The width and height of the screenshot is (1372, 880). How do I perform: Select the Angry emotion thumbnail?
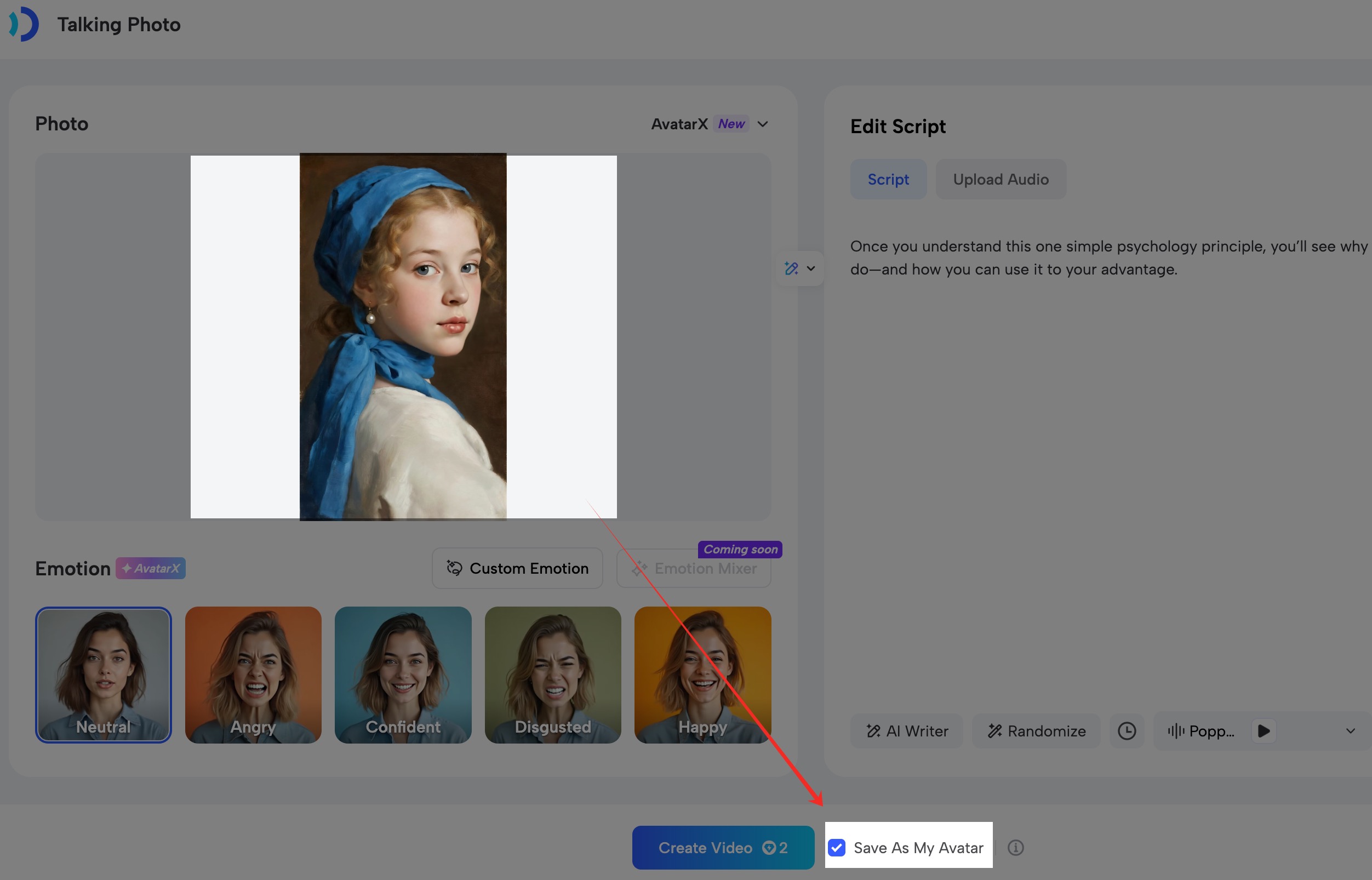click(253, 675)
